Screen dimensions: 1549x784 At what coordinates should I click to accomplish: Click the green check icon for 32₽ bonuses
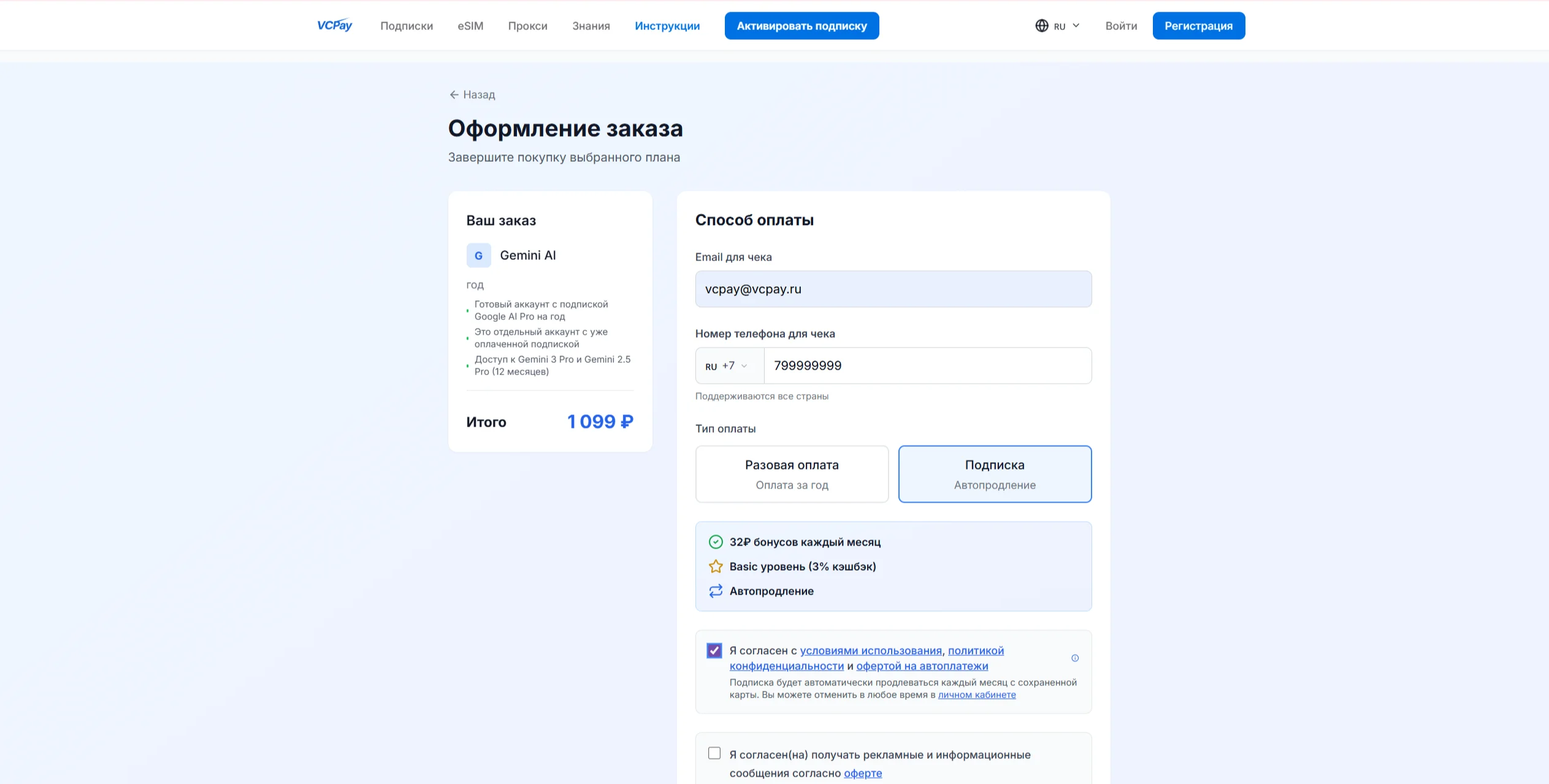coord(716,542)
